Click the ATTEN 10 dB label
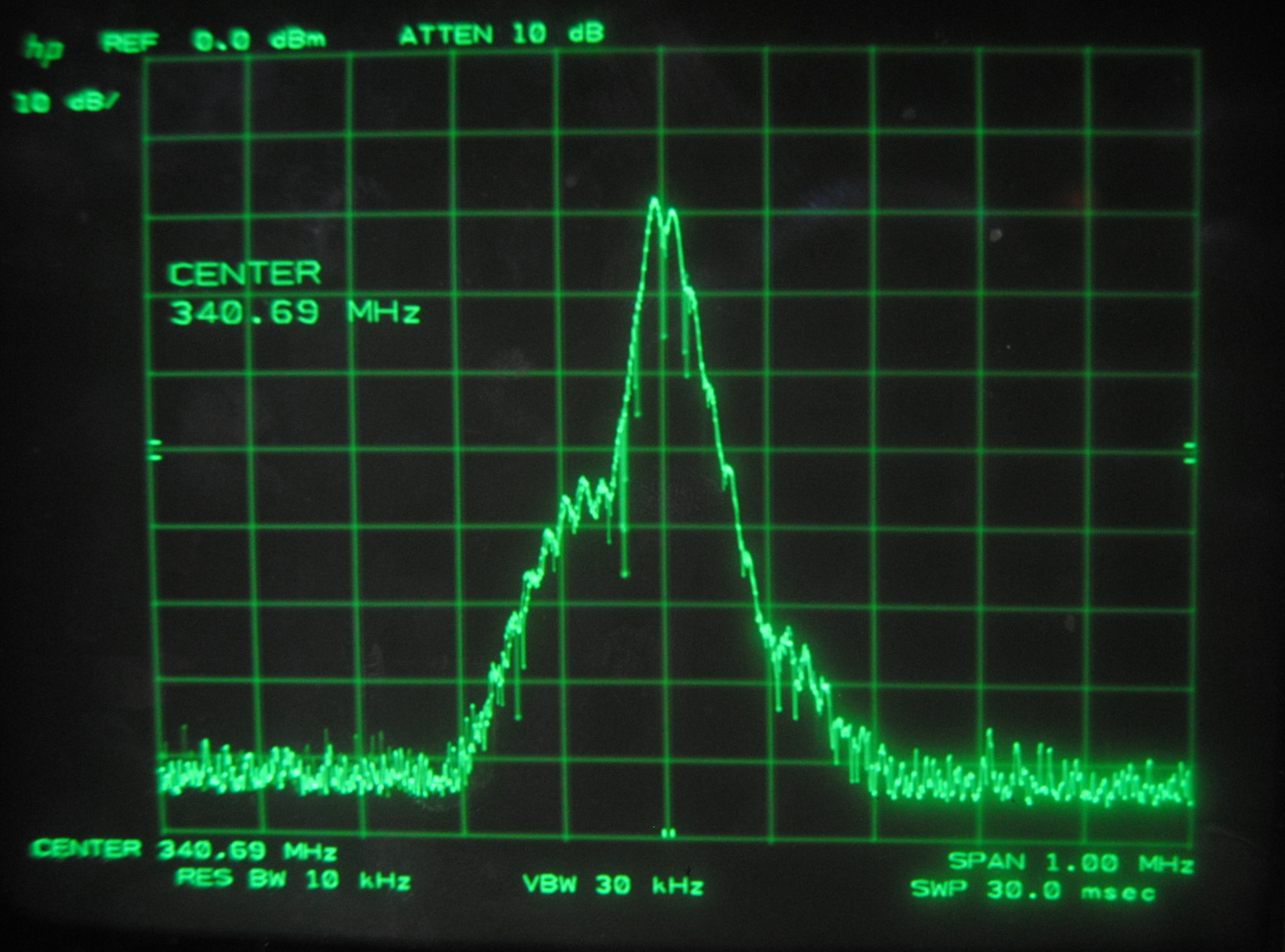The height and width of the screenshot is (952, 1285). click(501, 35)
